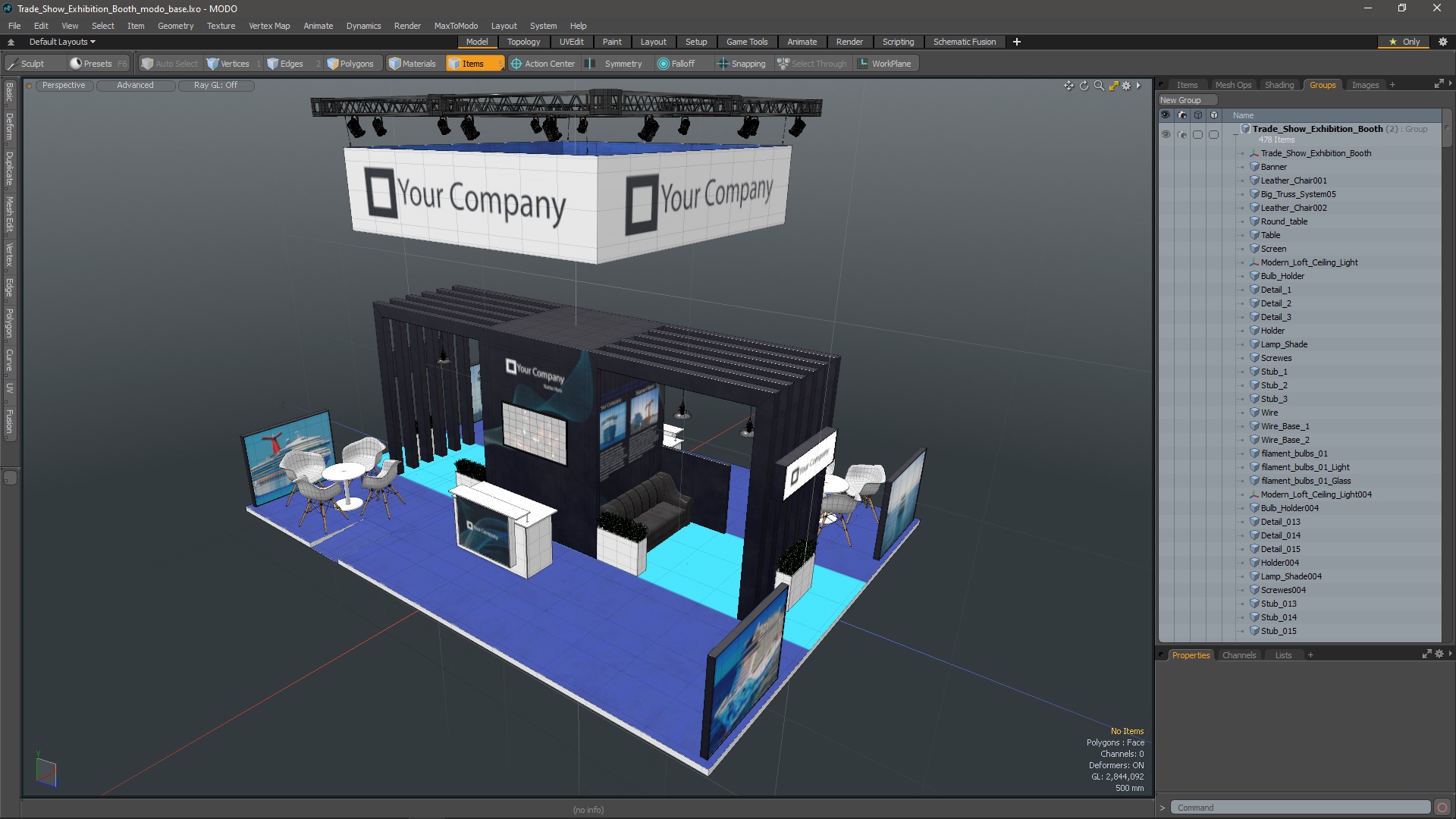1456x819 pixels.
Task: Open viewport settings gear icon
Action: pos(1126,86)
